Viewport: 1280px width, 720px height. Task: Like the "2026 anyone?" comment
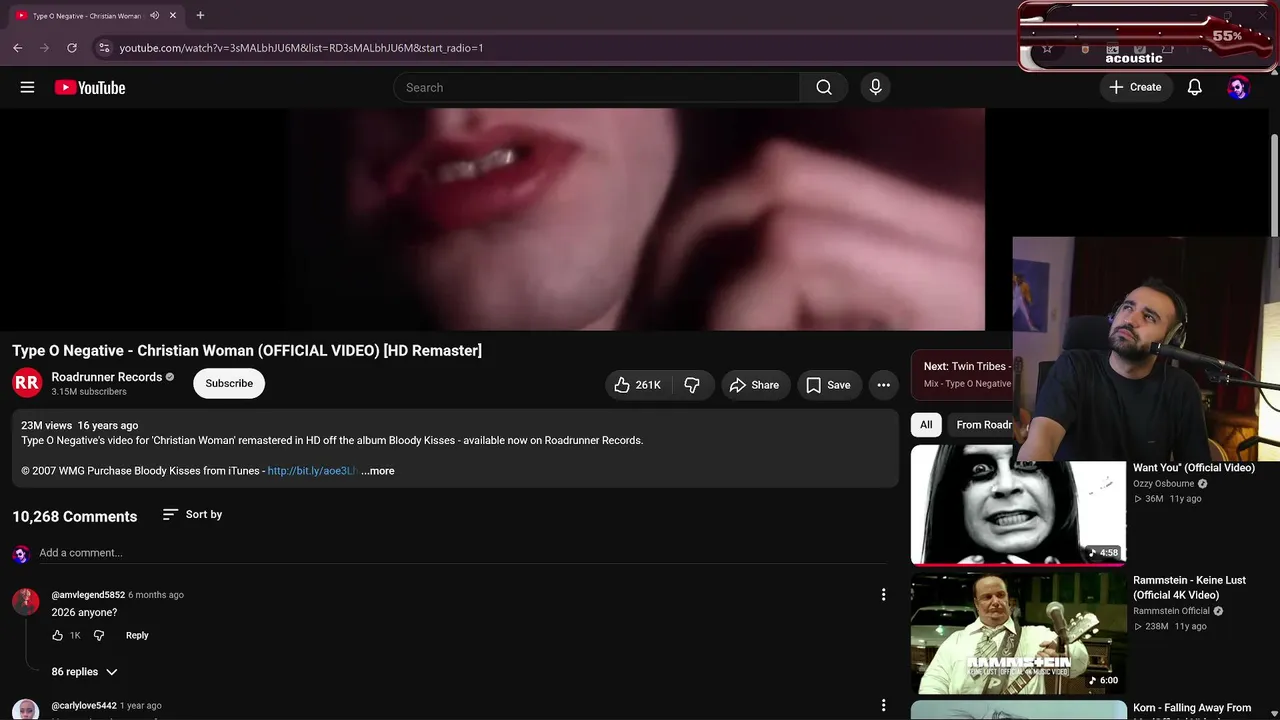click(58, 635)
